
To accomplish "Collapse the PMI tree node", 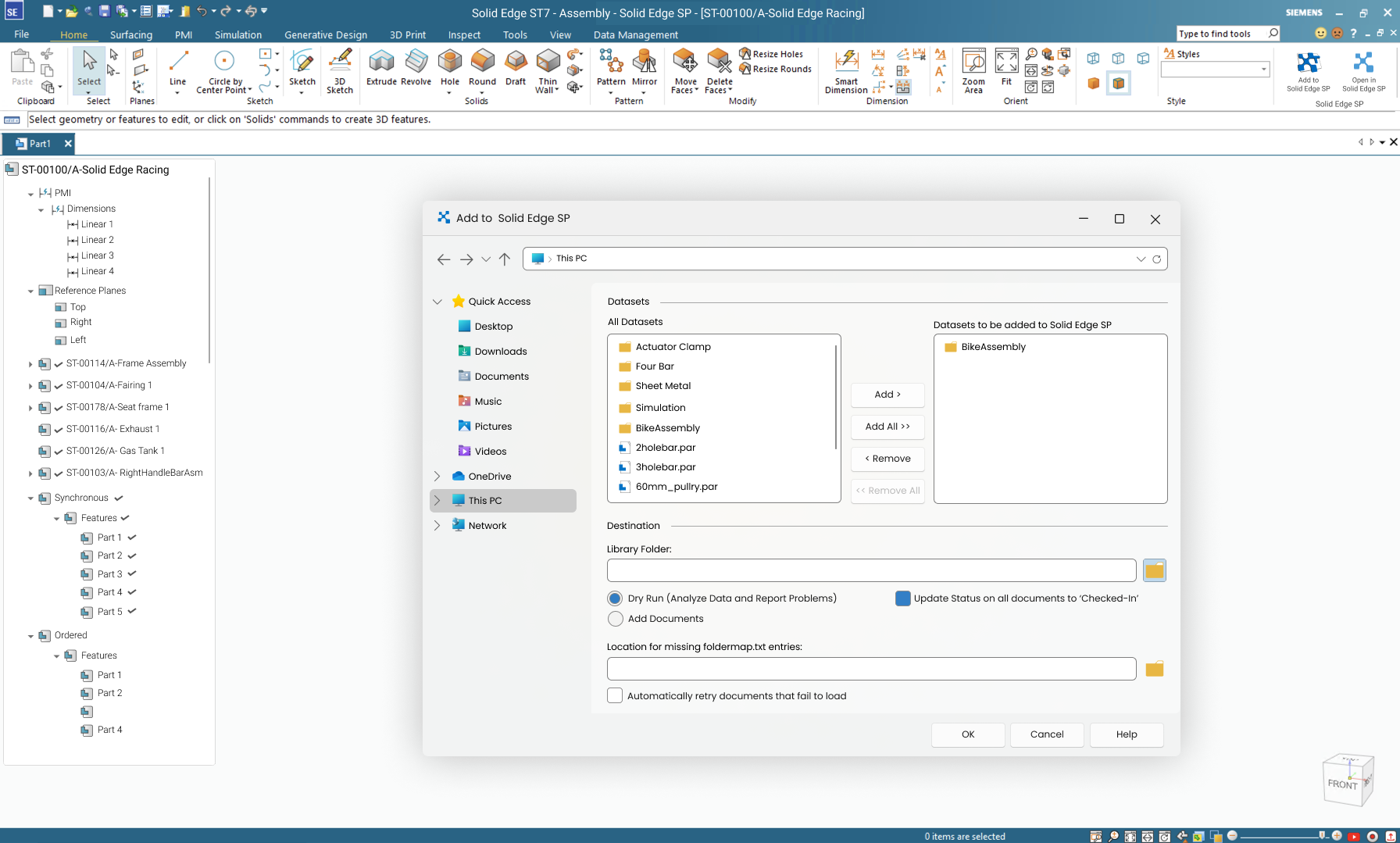I will [31, 194].
